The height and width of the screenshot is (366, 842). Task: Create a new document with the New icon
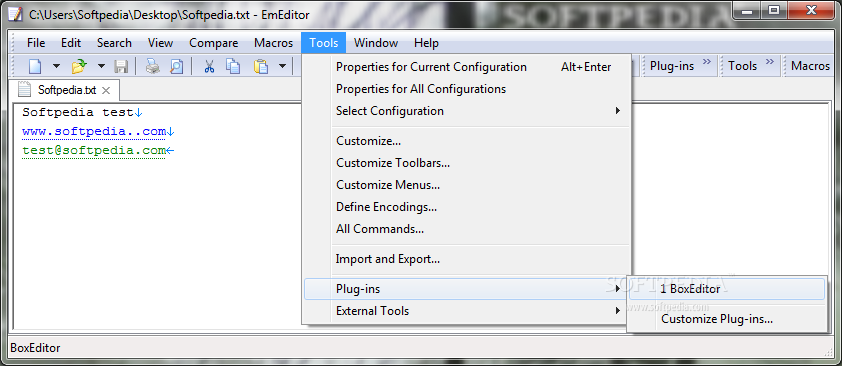35,67
